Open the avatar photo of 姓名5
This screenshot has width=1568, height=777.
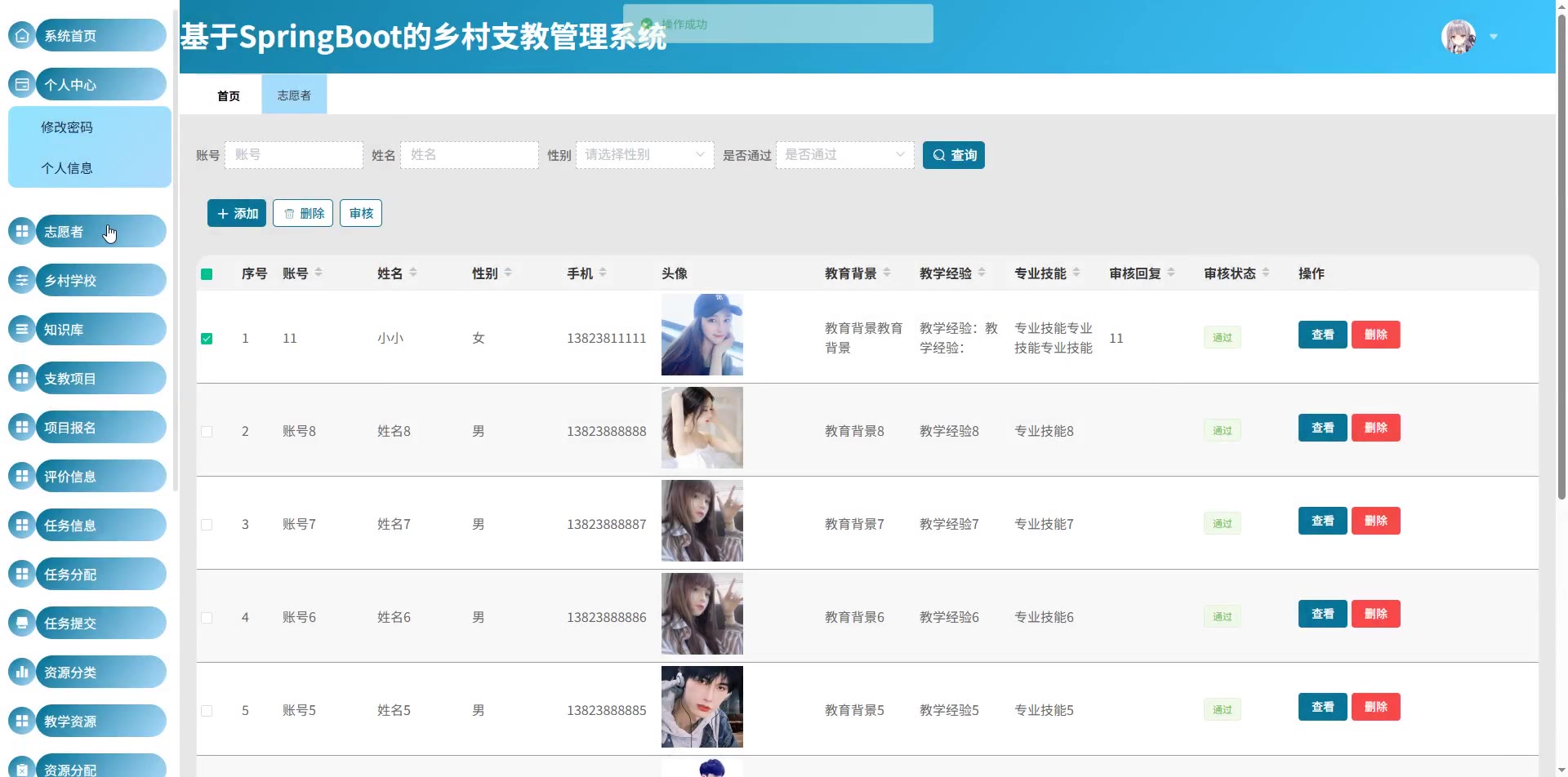(702, 707)
